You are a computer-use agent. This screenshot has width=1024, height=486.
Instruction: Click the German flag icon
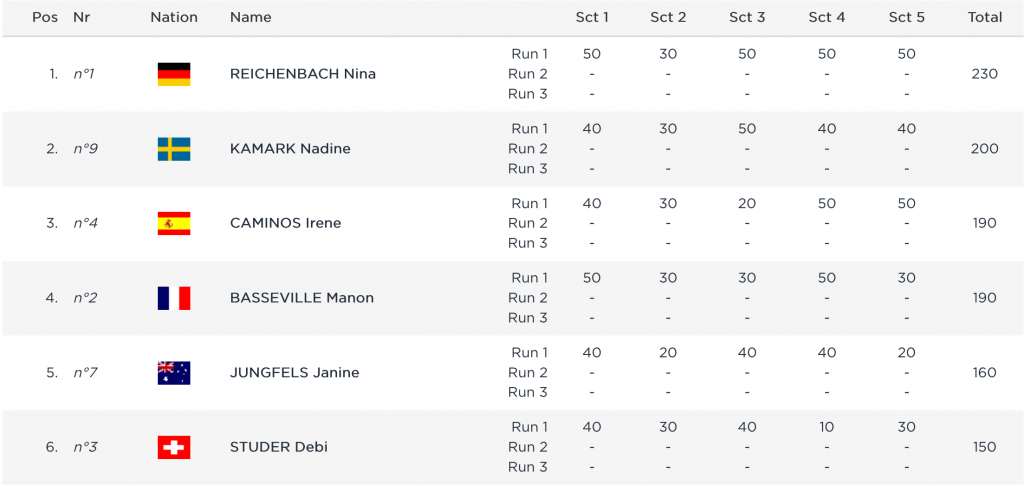tap(174, 74)
